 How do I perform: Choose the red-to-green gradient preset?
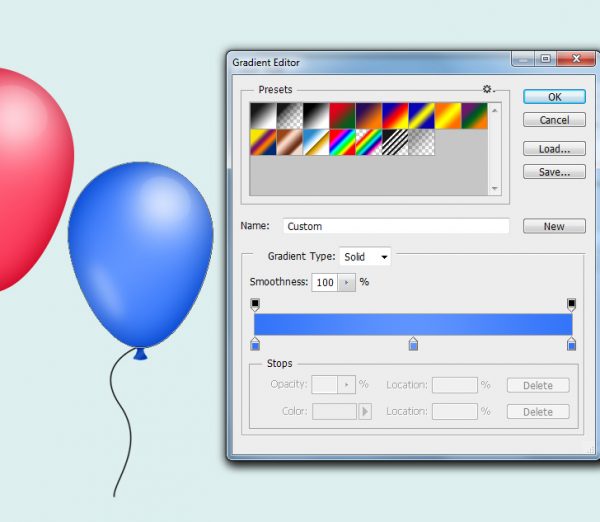[x=342, y=116]
